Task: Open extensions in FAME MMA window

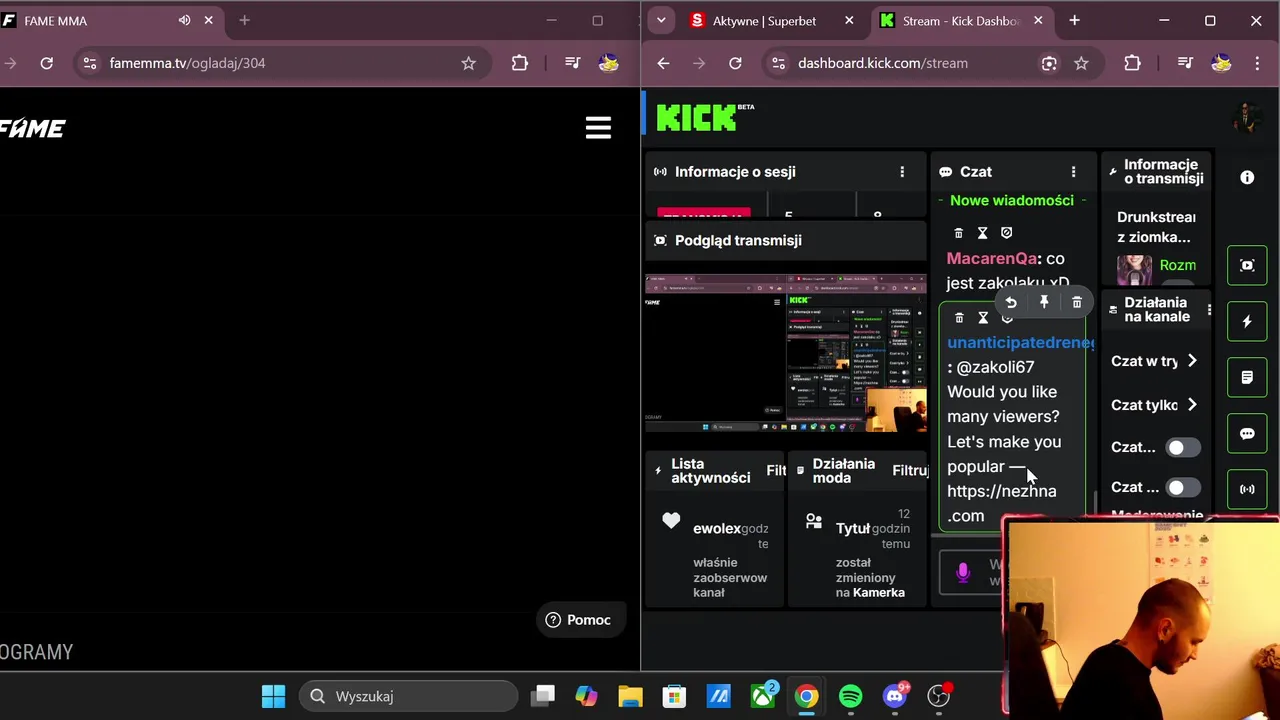Action: point(519,63)
